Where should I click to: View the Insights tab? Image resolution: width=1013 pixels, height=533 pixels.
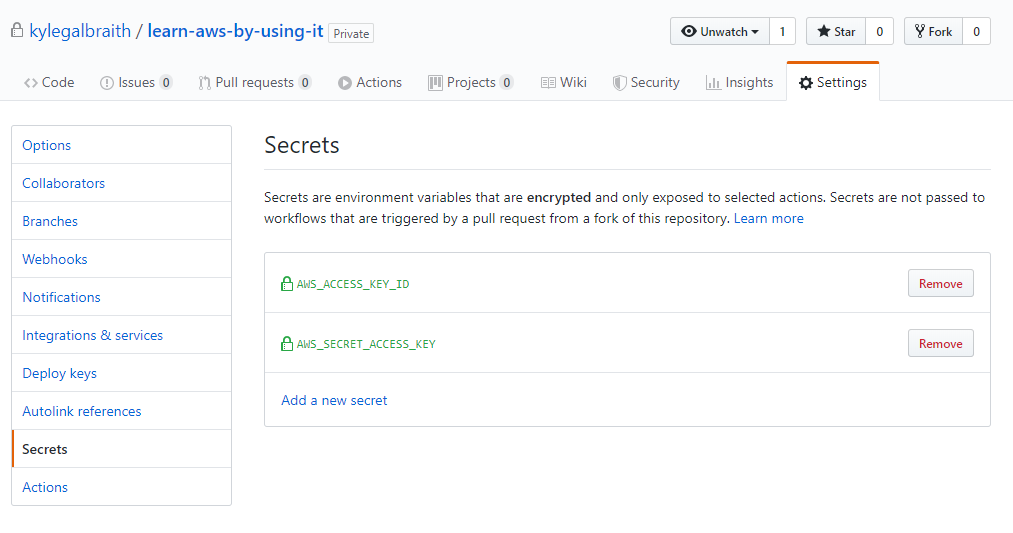(740, 82)
